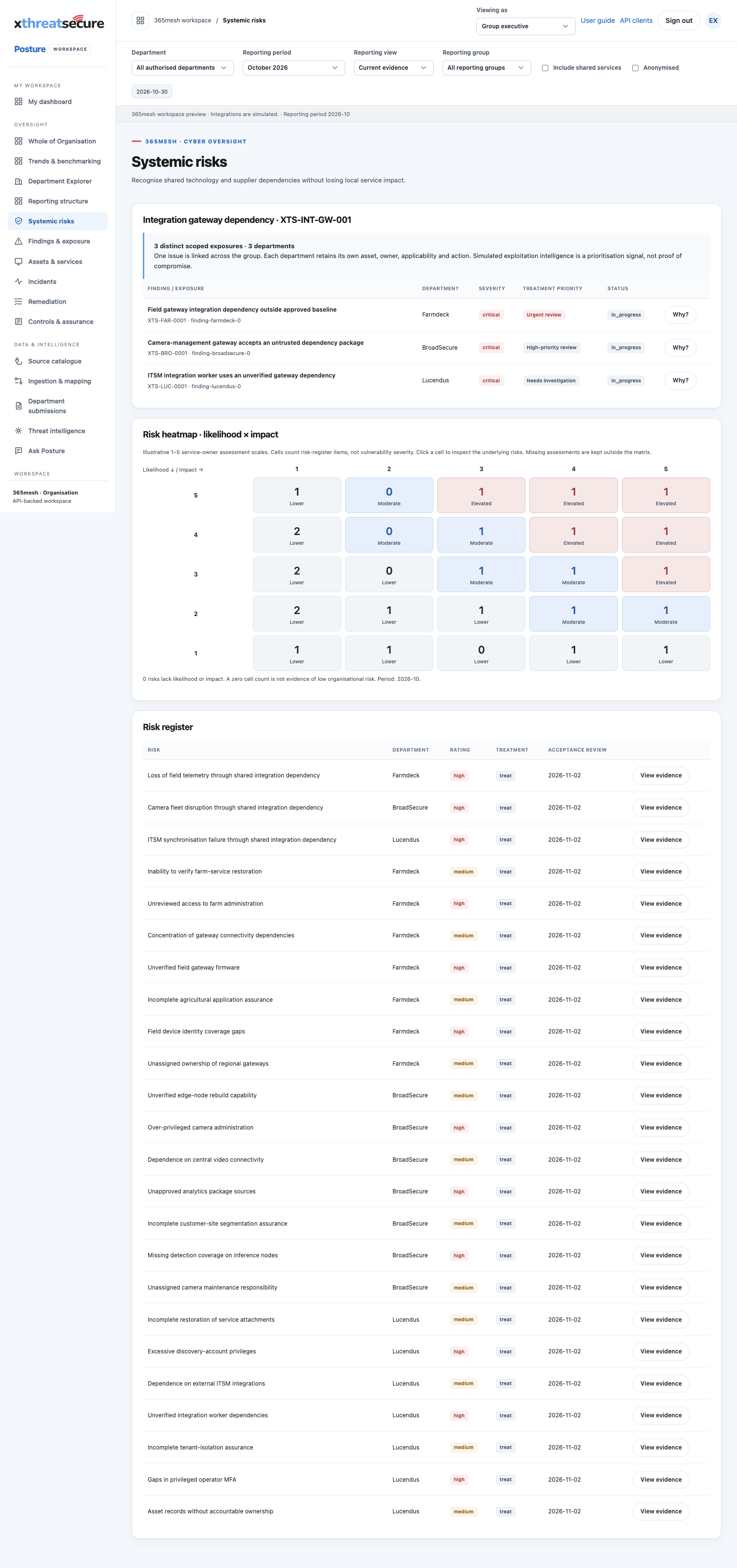Click the Source catalogue icon
The width and height of the screenshot is (737, 1568).
tap(18, 361)
